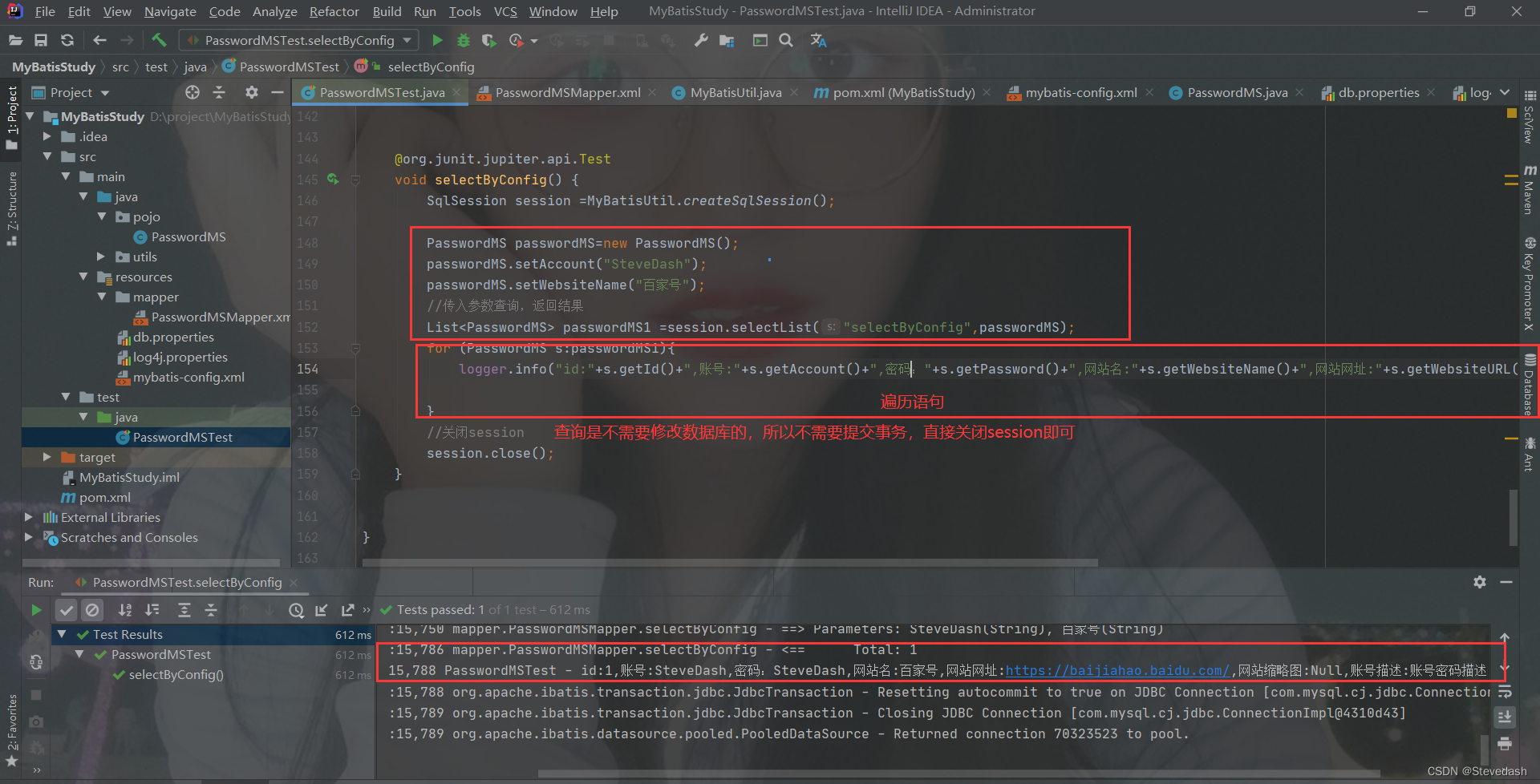Switch to db.properties tab

[x=1377, y=93]
